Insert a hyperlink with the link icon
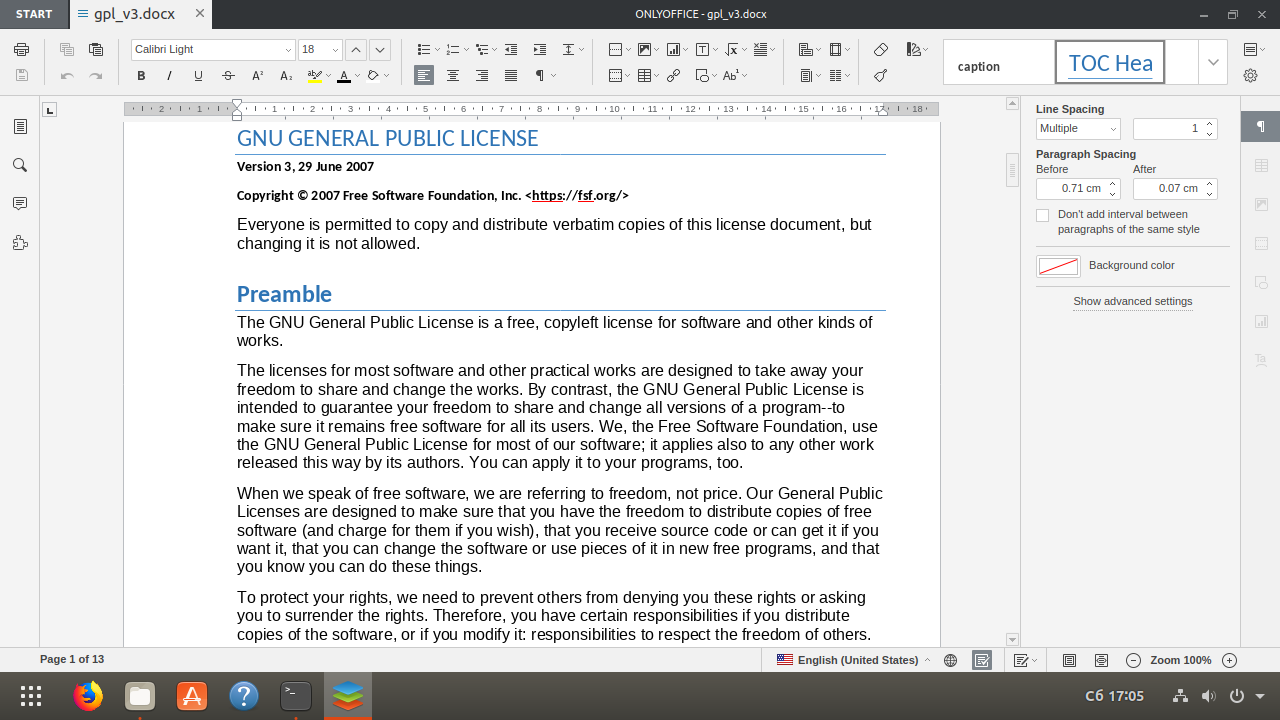Screen dimensions: 1280x720 [x=674, y=76]
